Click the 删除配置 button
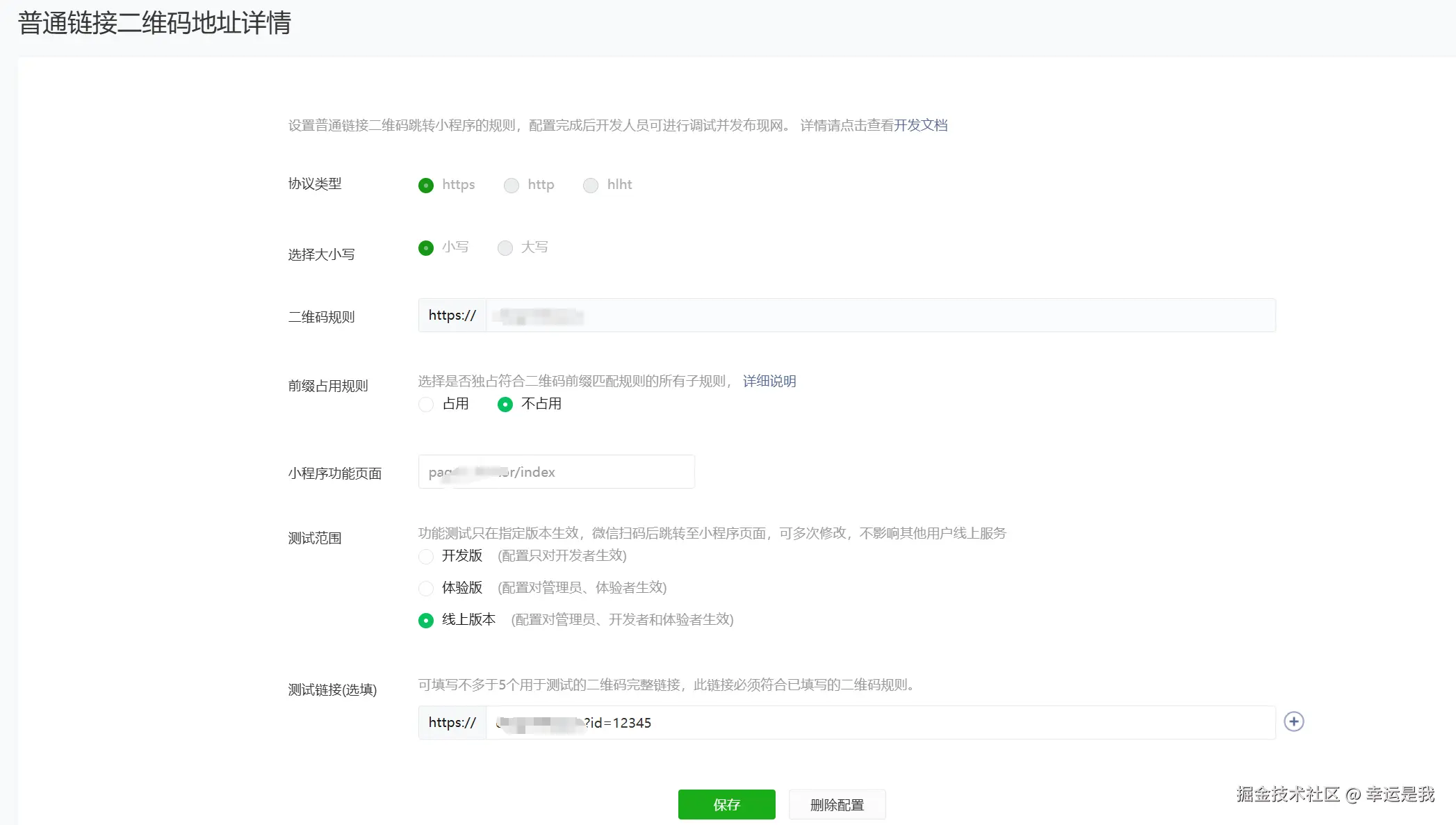The image size is (1456, 825). tap(837, 804)
